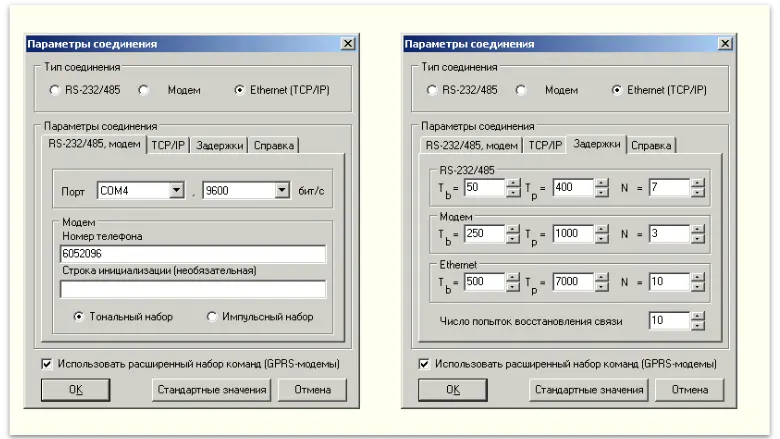Select the Тональный набор radio button
This screenshot has height=439, width=780.
pyautogui.click(x=79, y=317)
